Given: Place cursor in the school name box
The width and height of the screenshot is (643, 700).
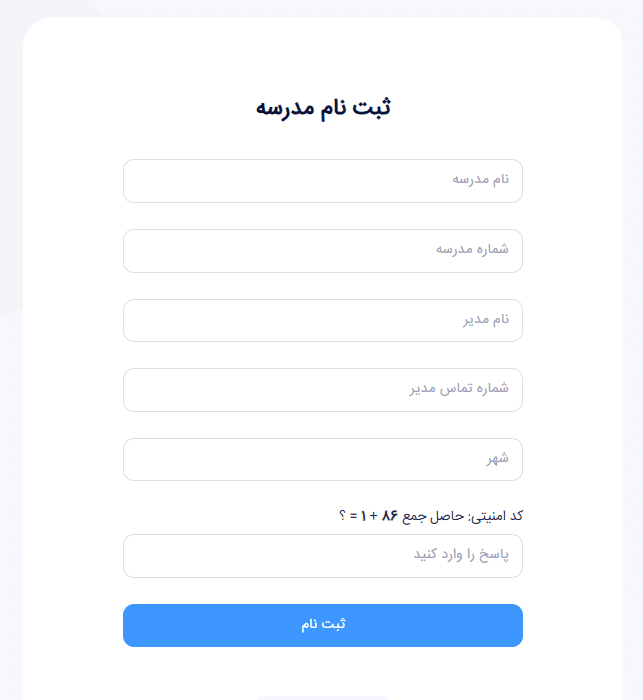Looking at the screenshot, I should pos(322,181).
